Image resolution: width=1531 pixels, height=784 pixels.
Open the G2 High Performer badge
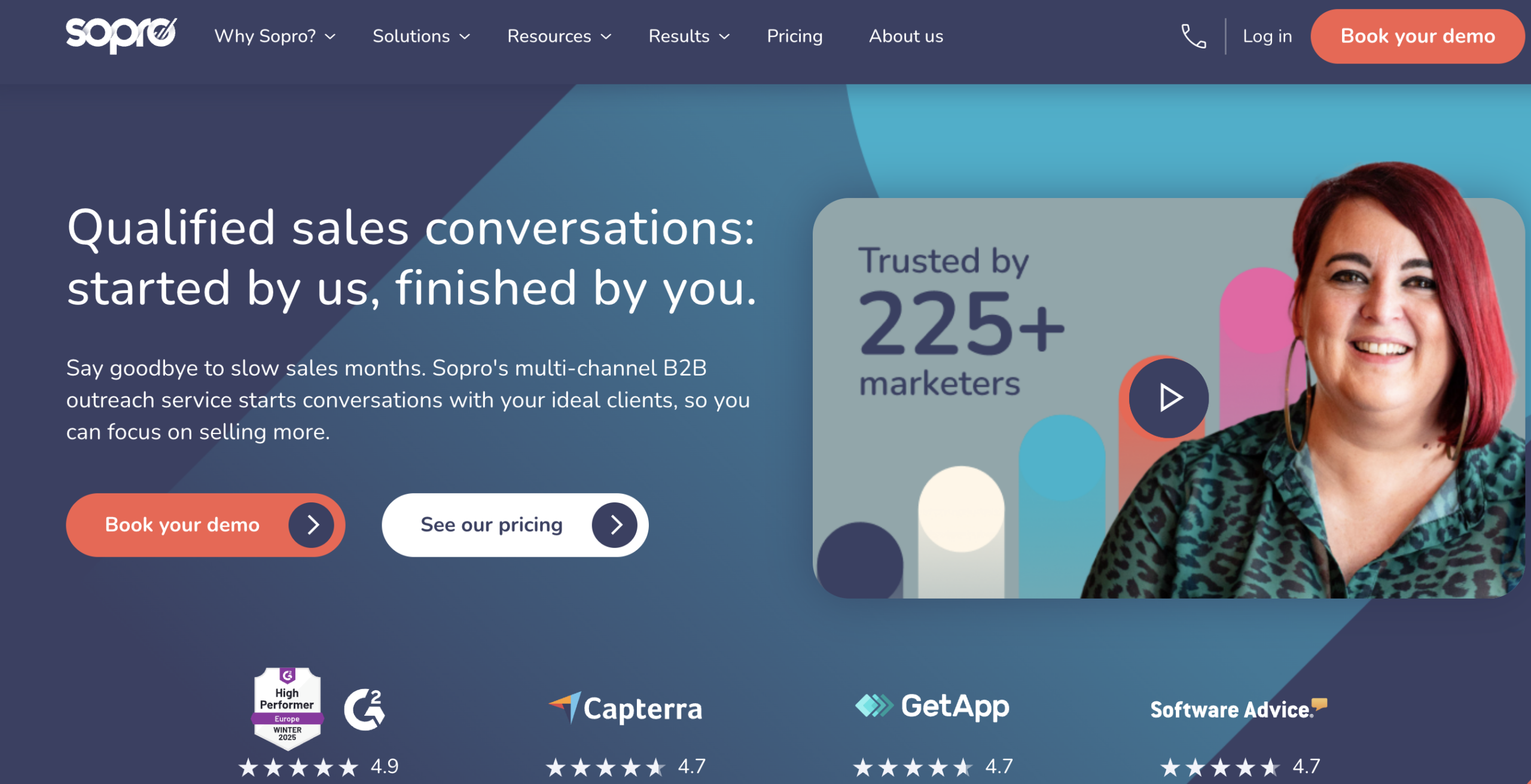288,708
